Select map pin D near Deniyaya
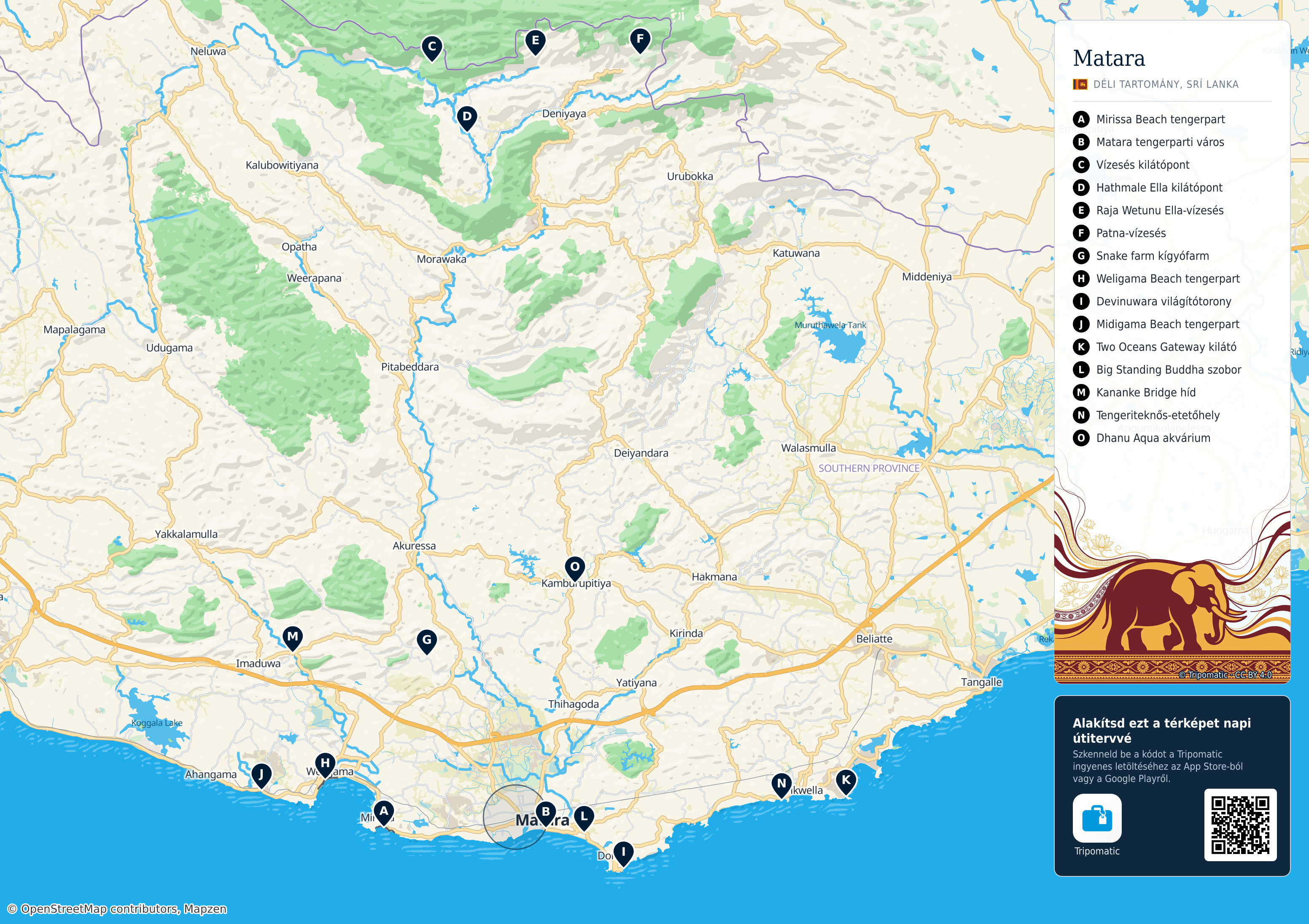 [467, 118]
